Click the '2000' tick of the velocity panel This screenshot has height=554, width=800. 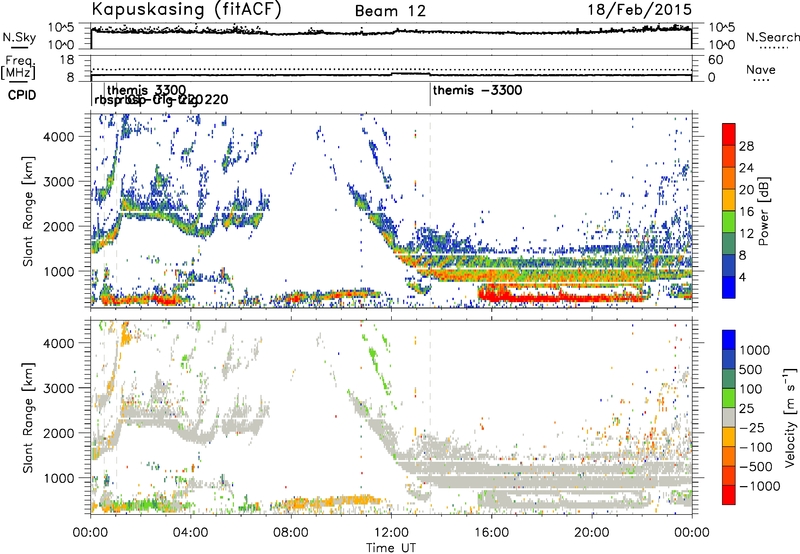tap(58, 433)
